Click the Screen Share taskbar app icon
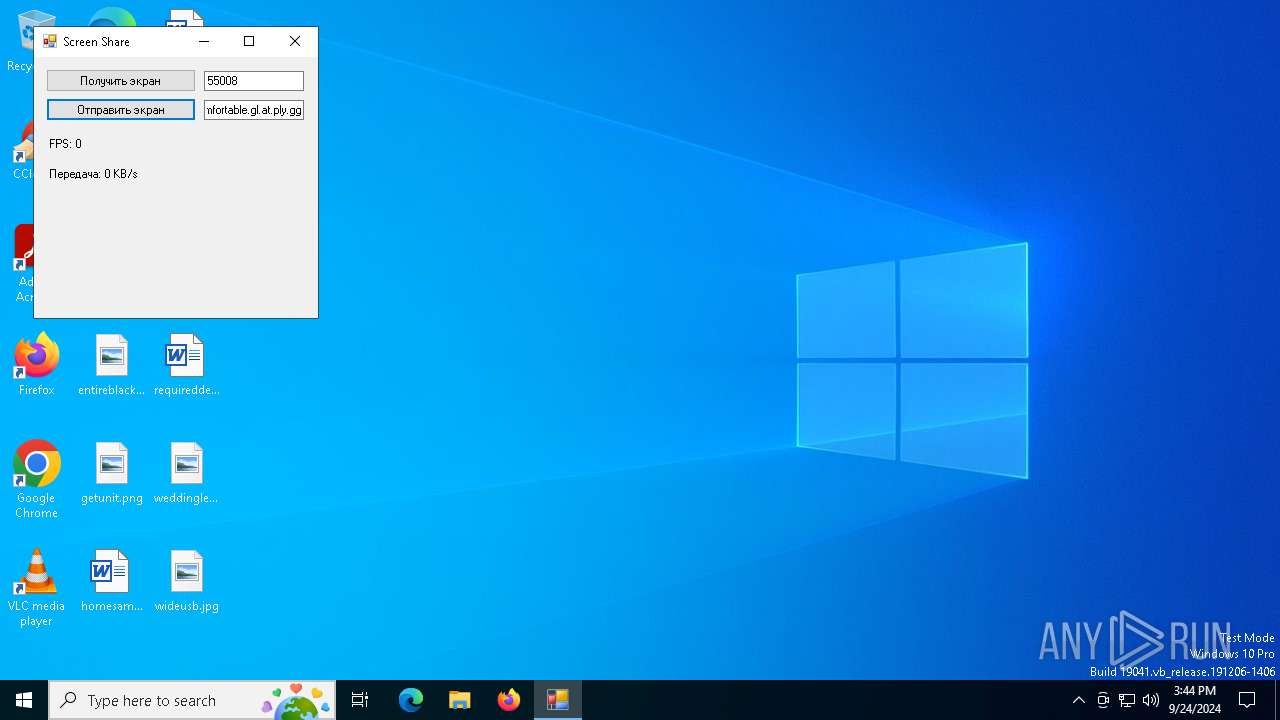 [558, 700]
